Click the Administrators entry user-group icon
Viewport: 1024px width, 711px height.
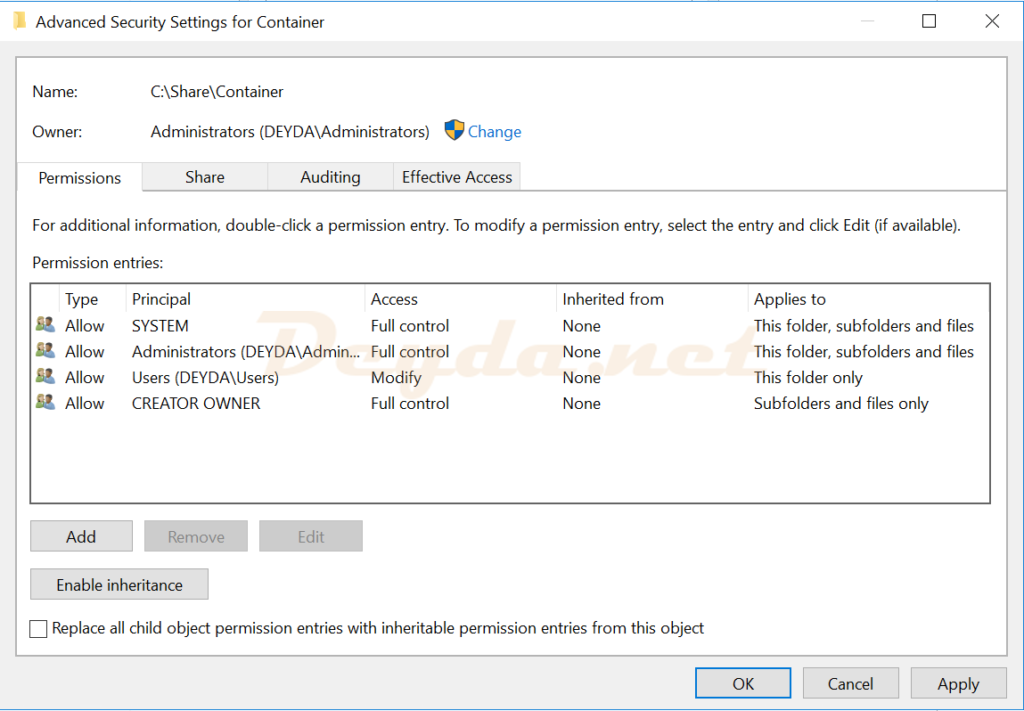(x=45, y=351)
